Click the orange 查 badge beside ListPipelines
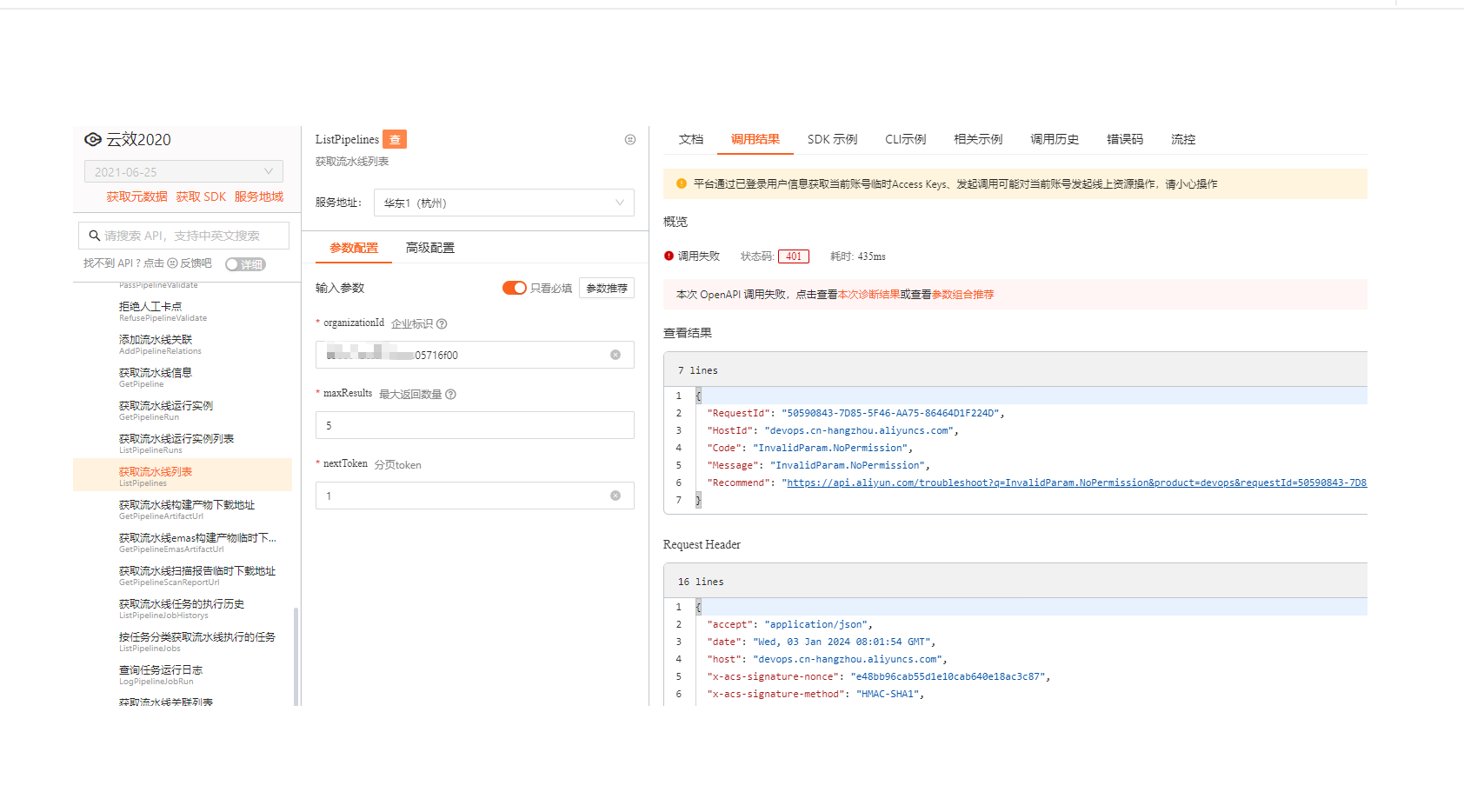 click(395, 139)
